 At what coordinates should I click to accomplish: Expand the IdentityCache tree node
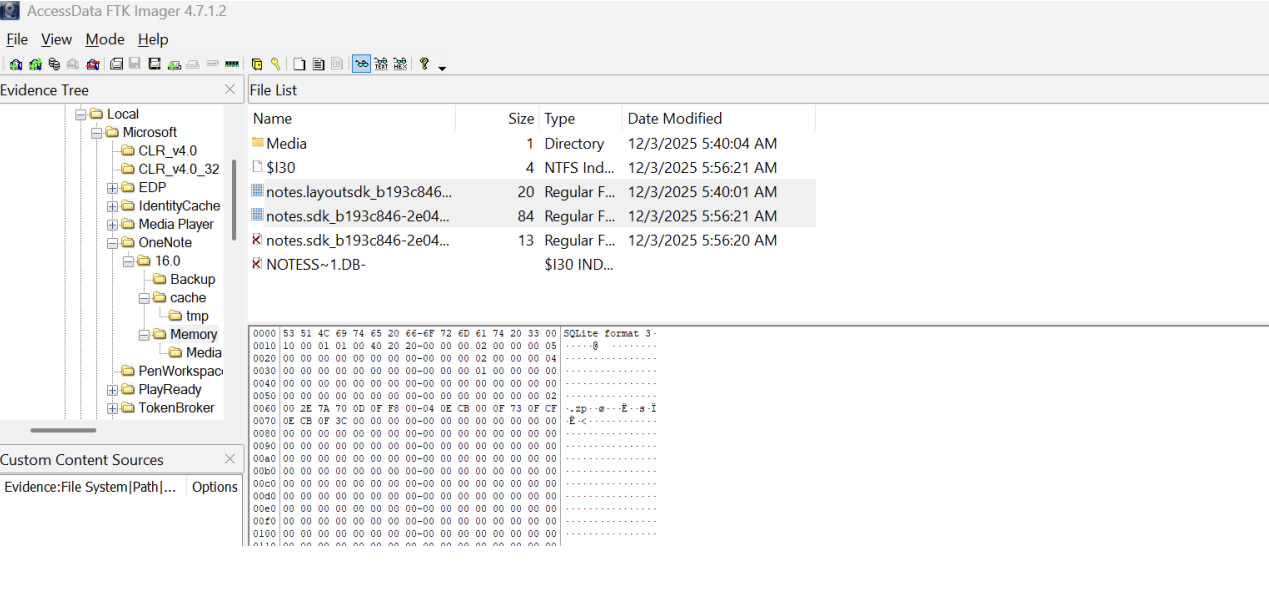pos(114,205)
